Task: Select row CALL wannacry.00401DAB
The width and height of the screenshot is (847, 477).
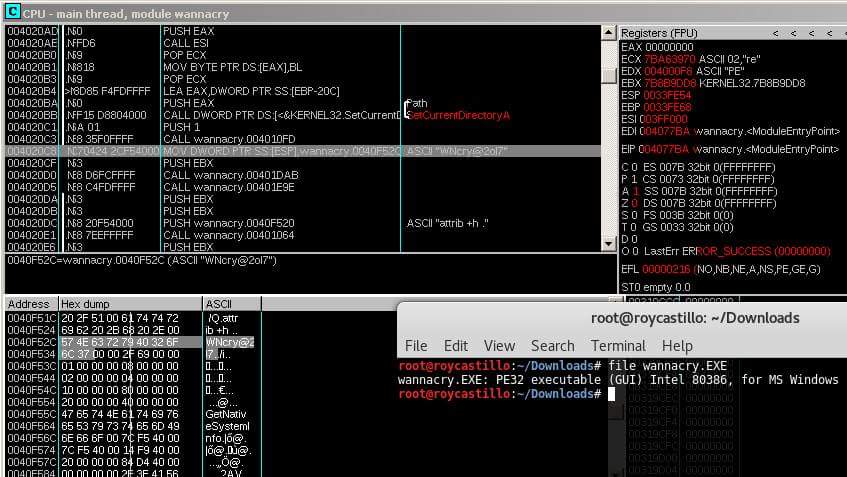Action: tap(302, 175)
